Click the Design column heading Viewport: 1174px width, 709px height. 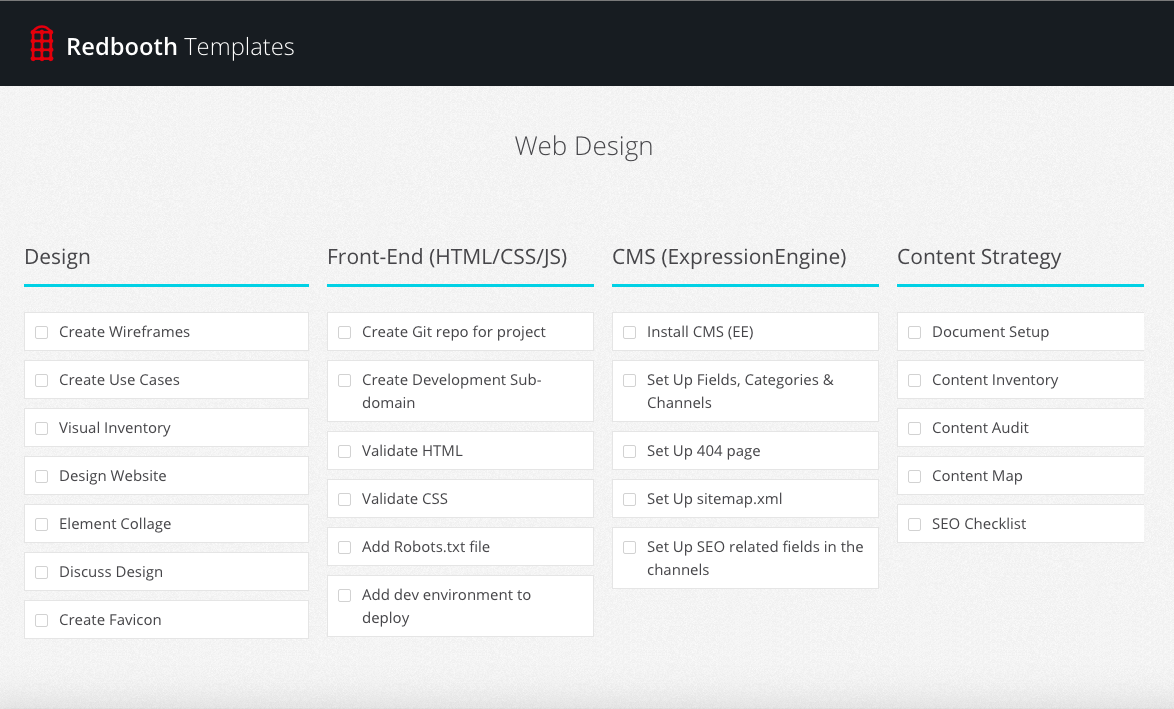[57, 257]
